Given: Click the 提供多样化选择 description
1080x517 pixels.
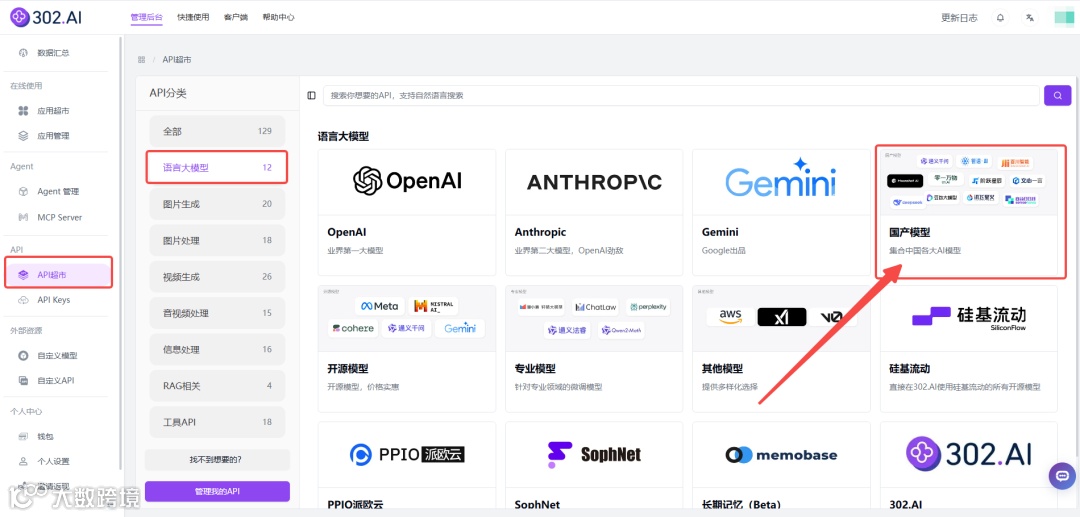Looking at the screenshot, I should point(730,387).
